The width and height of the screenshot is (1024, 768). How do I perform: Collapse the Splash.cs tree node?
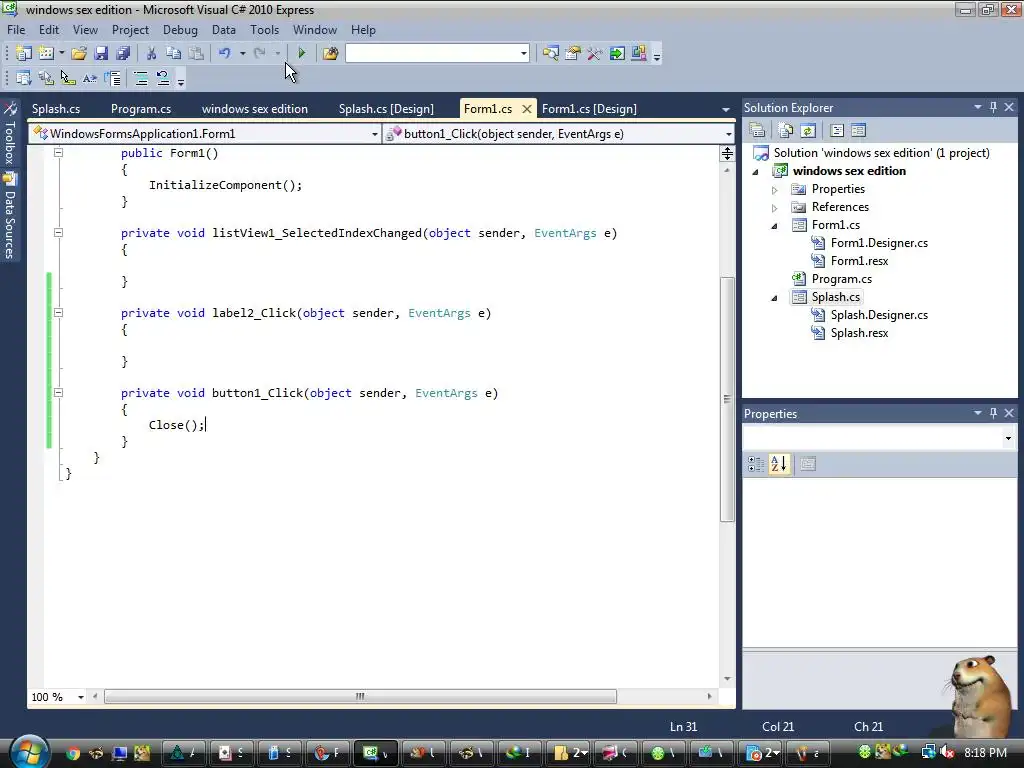[775, 298]
